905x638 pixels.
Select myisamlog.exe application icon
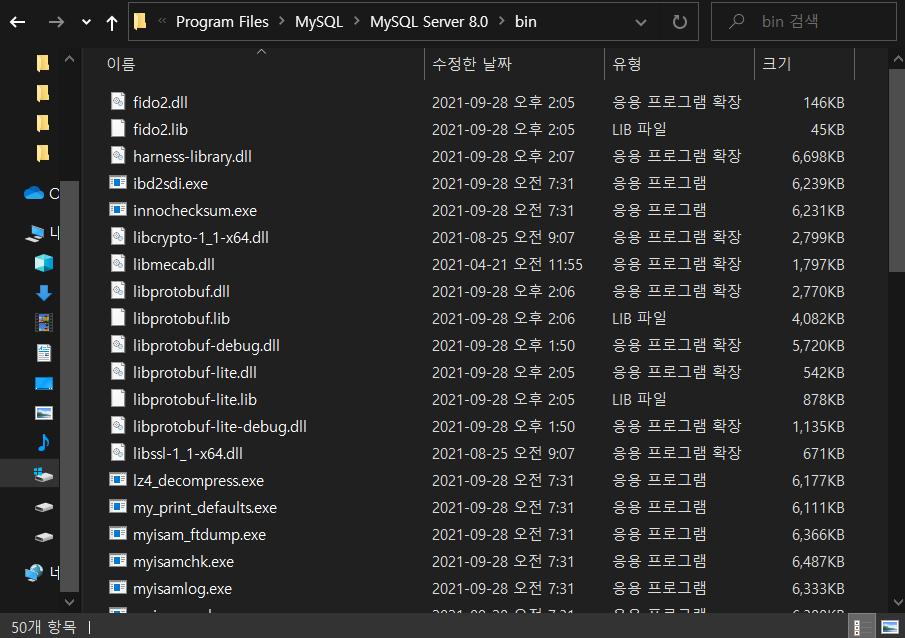(118, 587)
